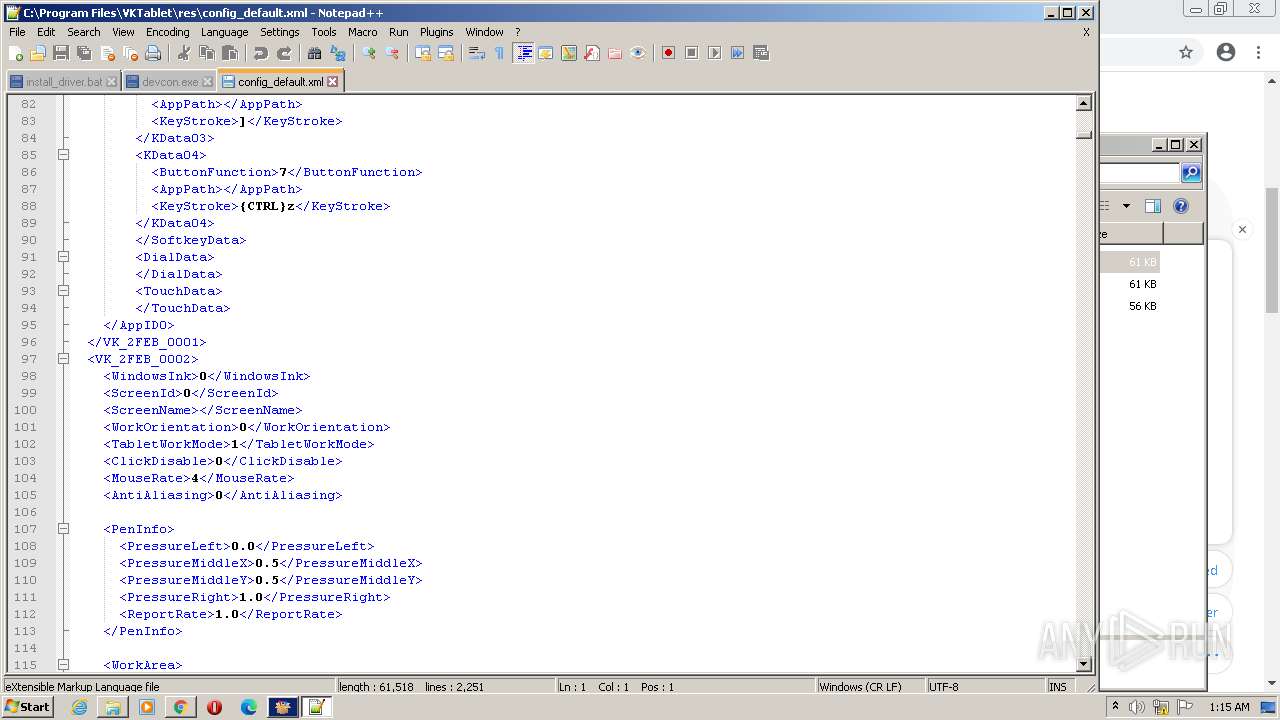Start macro recording with red record button
The height and width of the screenshot is (720, 1280).
click(x=668, y=53)
